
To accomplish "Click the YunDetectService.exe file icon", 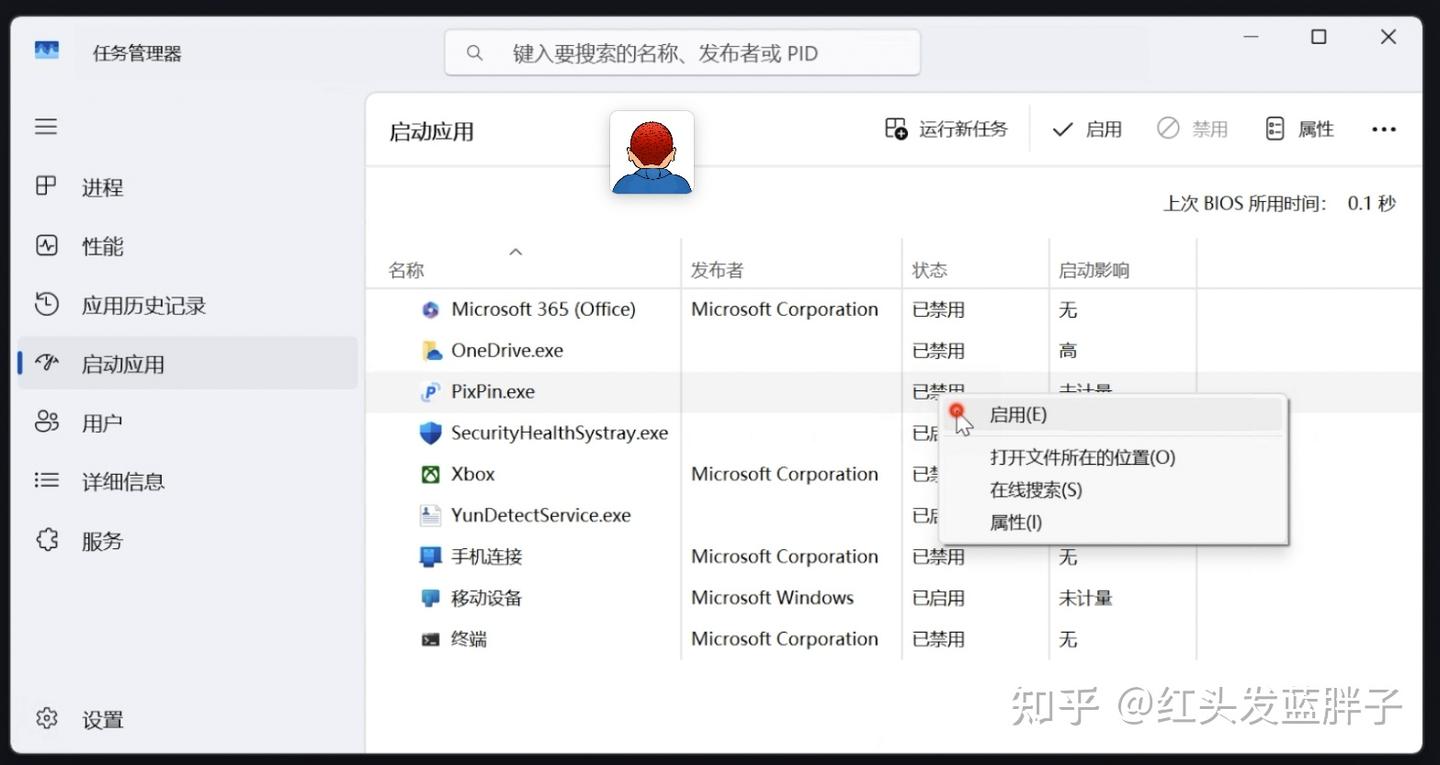I will coord(430,515).
